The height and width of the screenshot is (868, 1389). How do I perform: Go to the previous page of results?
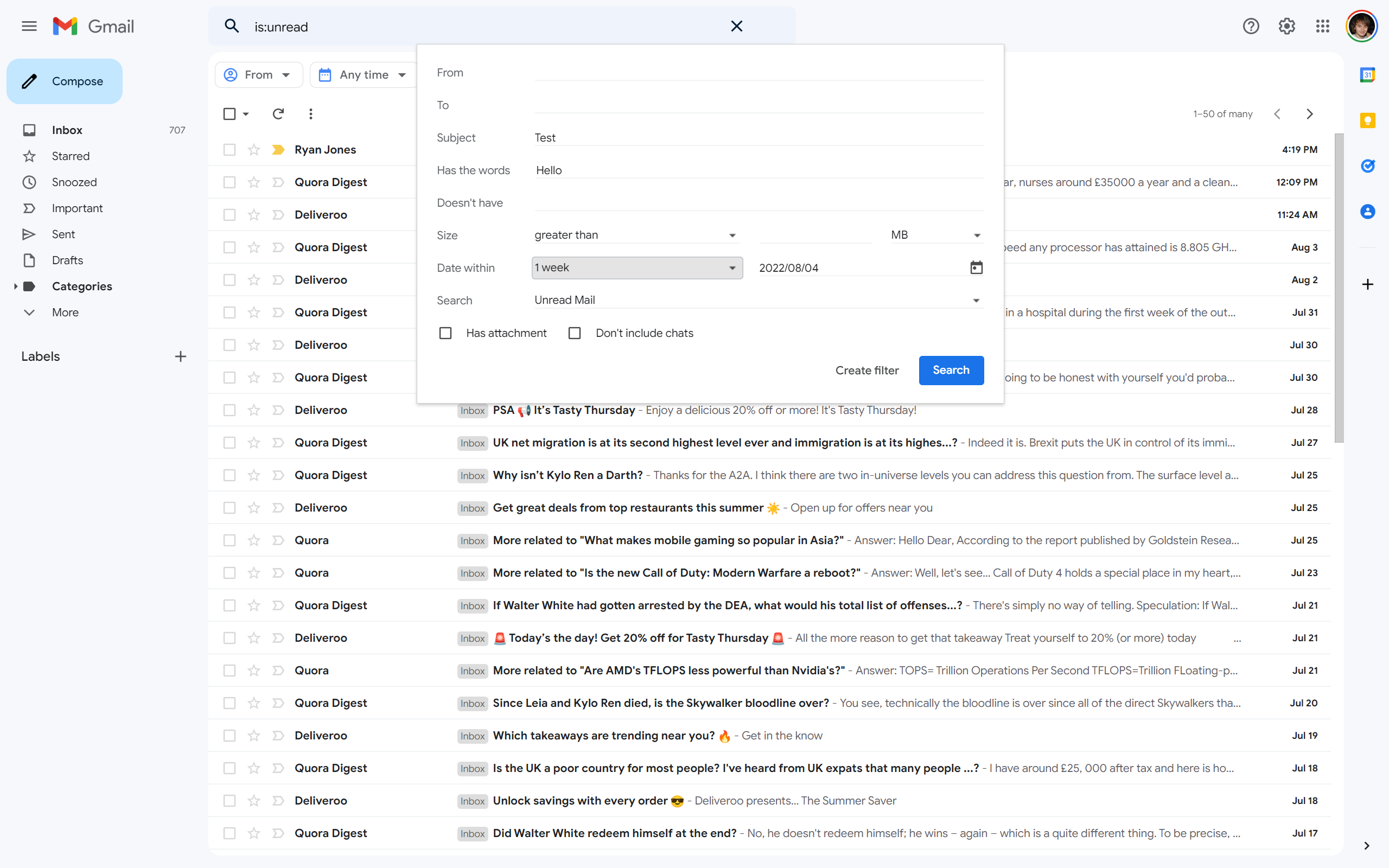click(x=1277, y=114)
